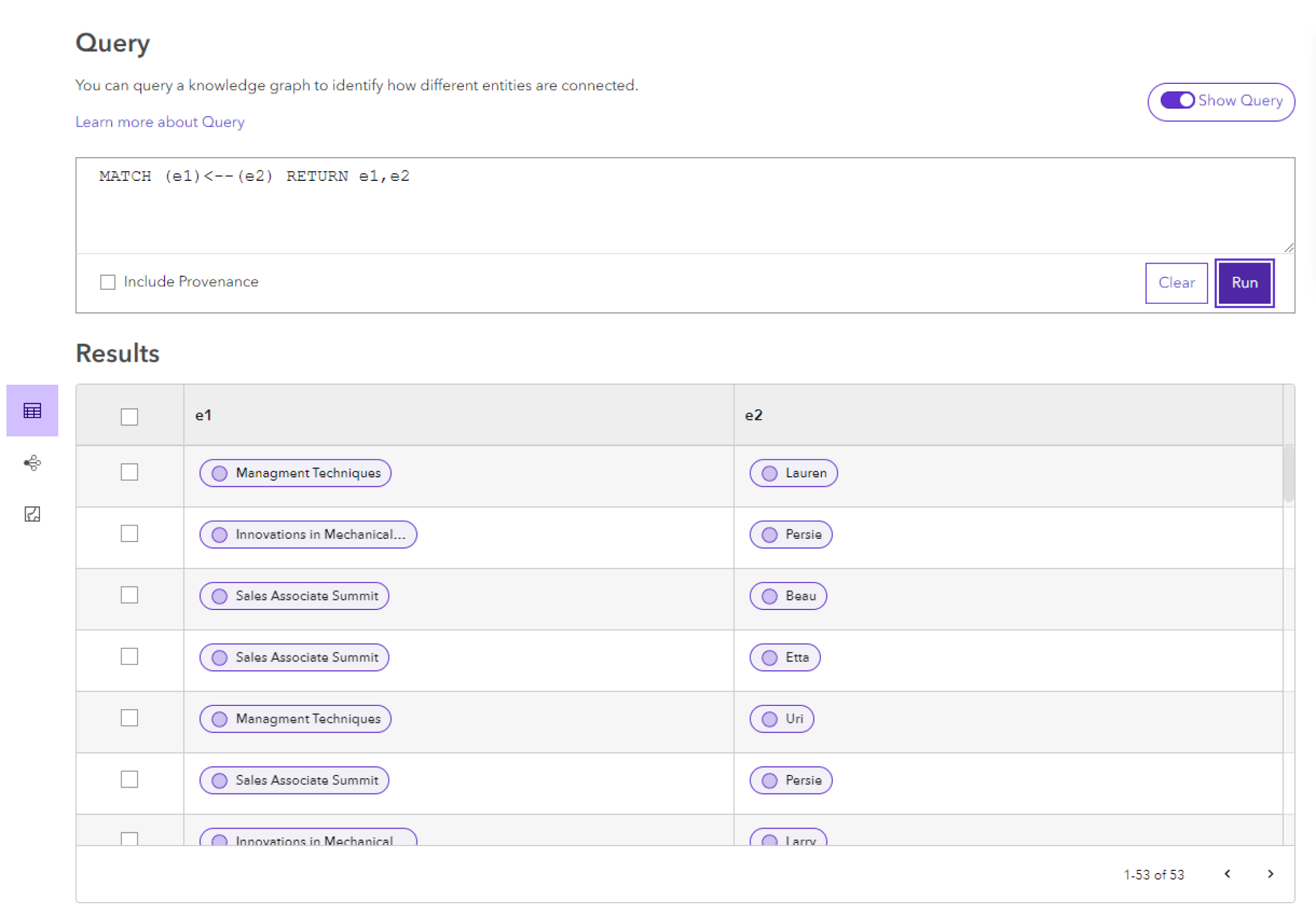Select the Management Techniques entity row
This screenshot has width=1316, height=918.
129,471
